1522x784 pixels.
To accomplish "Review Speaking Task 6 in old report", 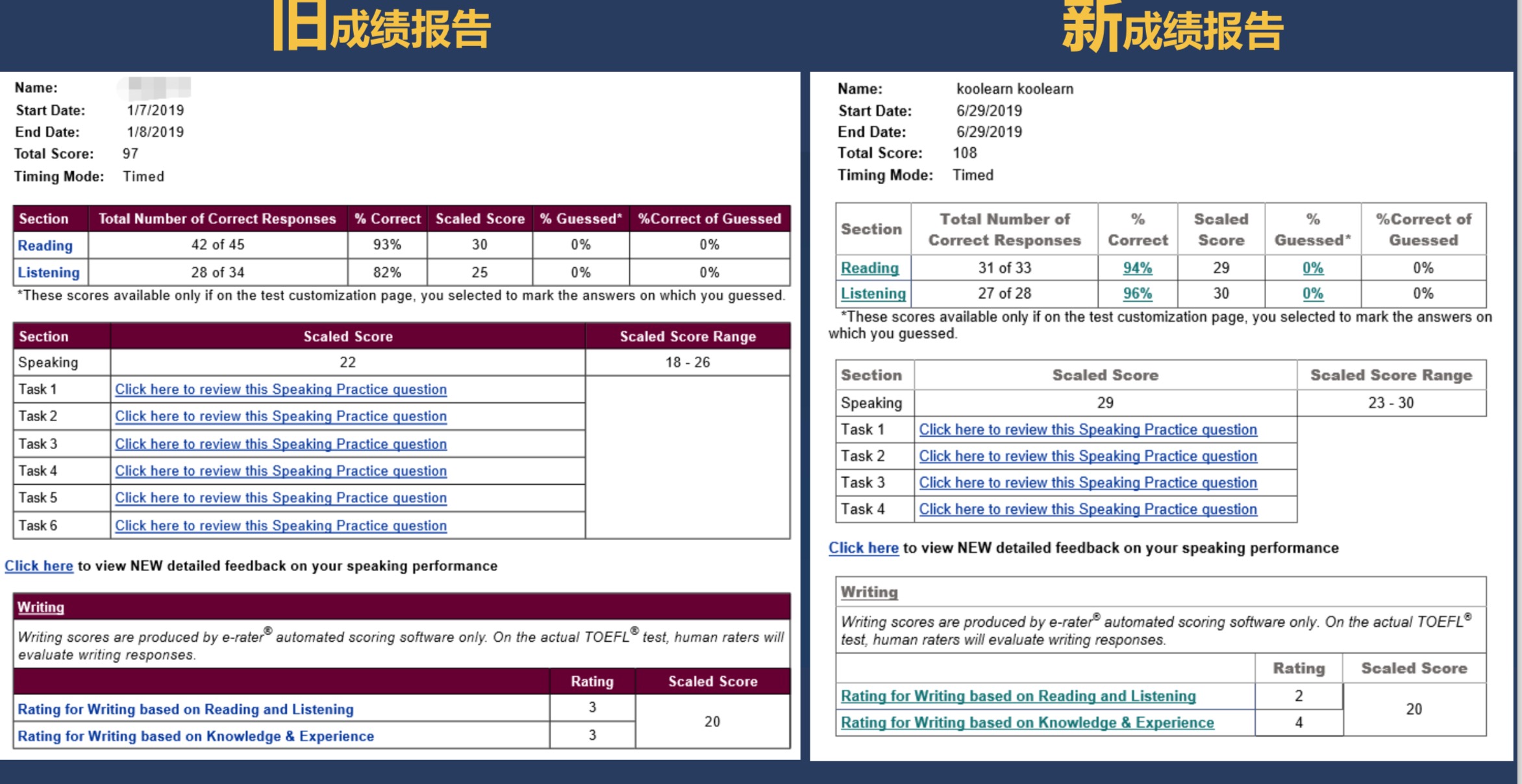I will (x=281, y=526).
